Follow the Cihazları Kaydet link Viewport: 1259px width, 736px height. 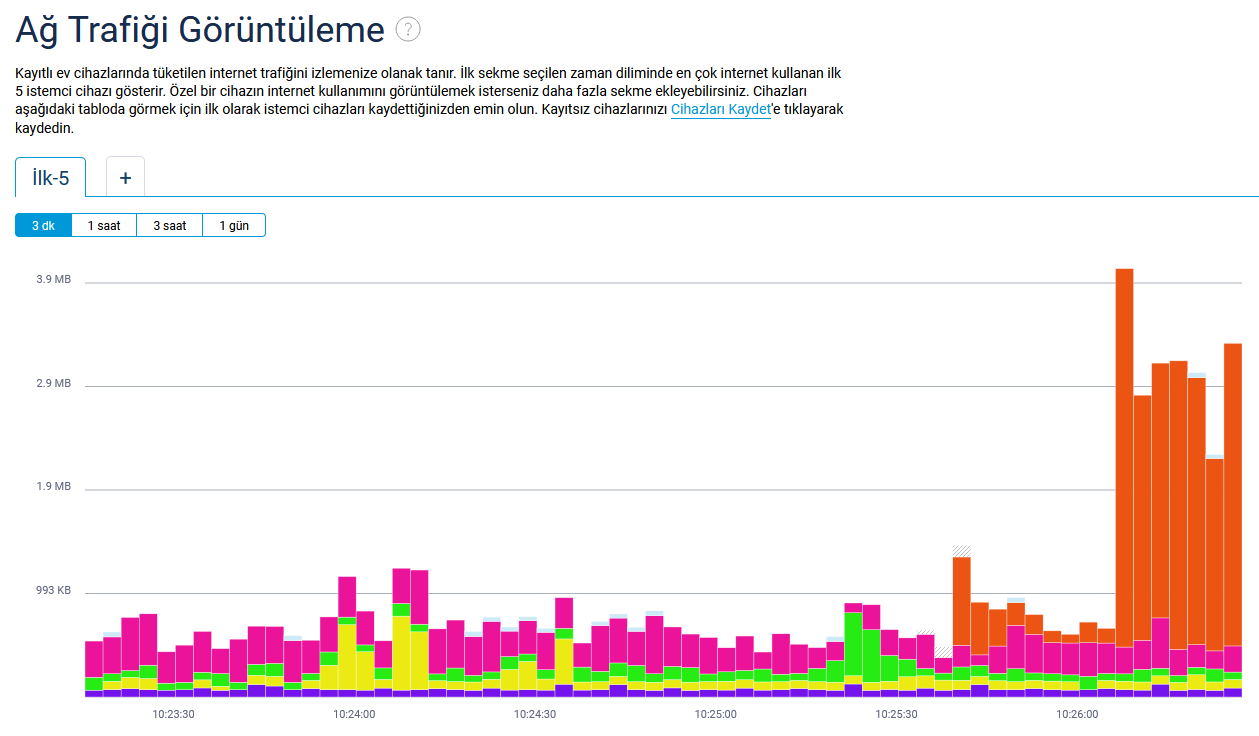point(721,109)
